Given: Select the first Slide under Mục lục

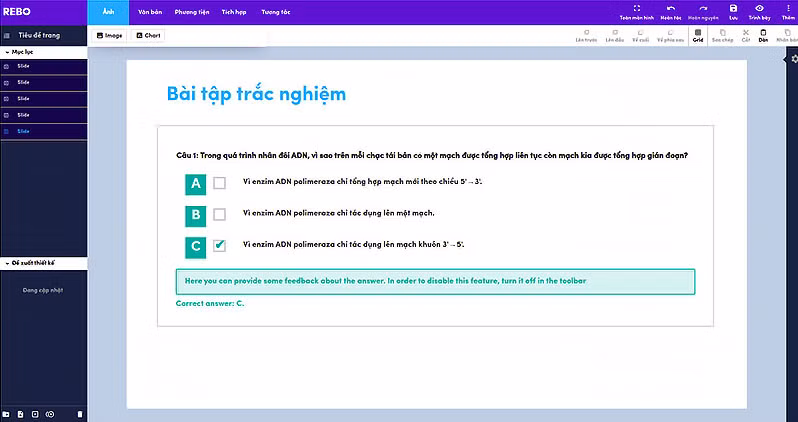Looking at the screenshot, I should tap(44, 66).
